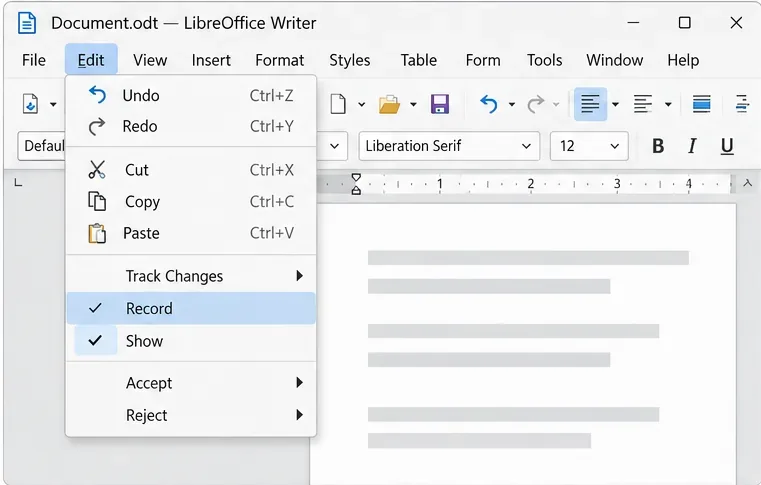Click the template document icon at the toolbar's left
The height and width of the screenshot is (485, 761).
click(31, 104)
